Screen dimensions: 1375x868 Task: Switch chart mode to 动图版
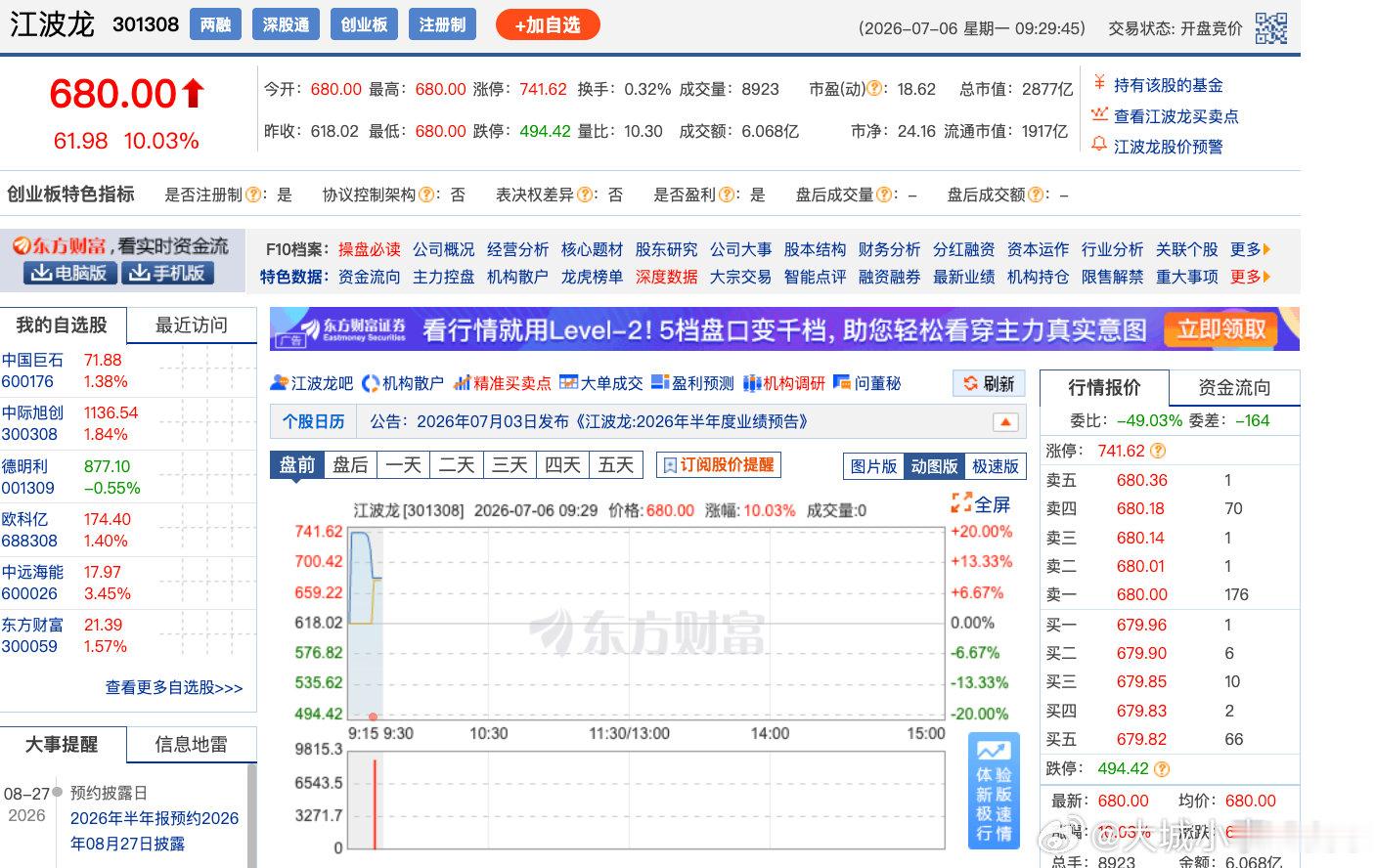pos(934,466)
